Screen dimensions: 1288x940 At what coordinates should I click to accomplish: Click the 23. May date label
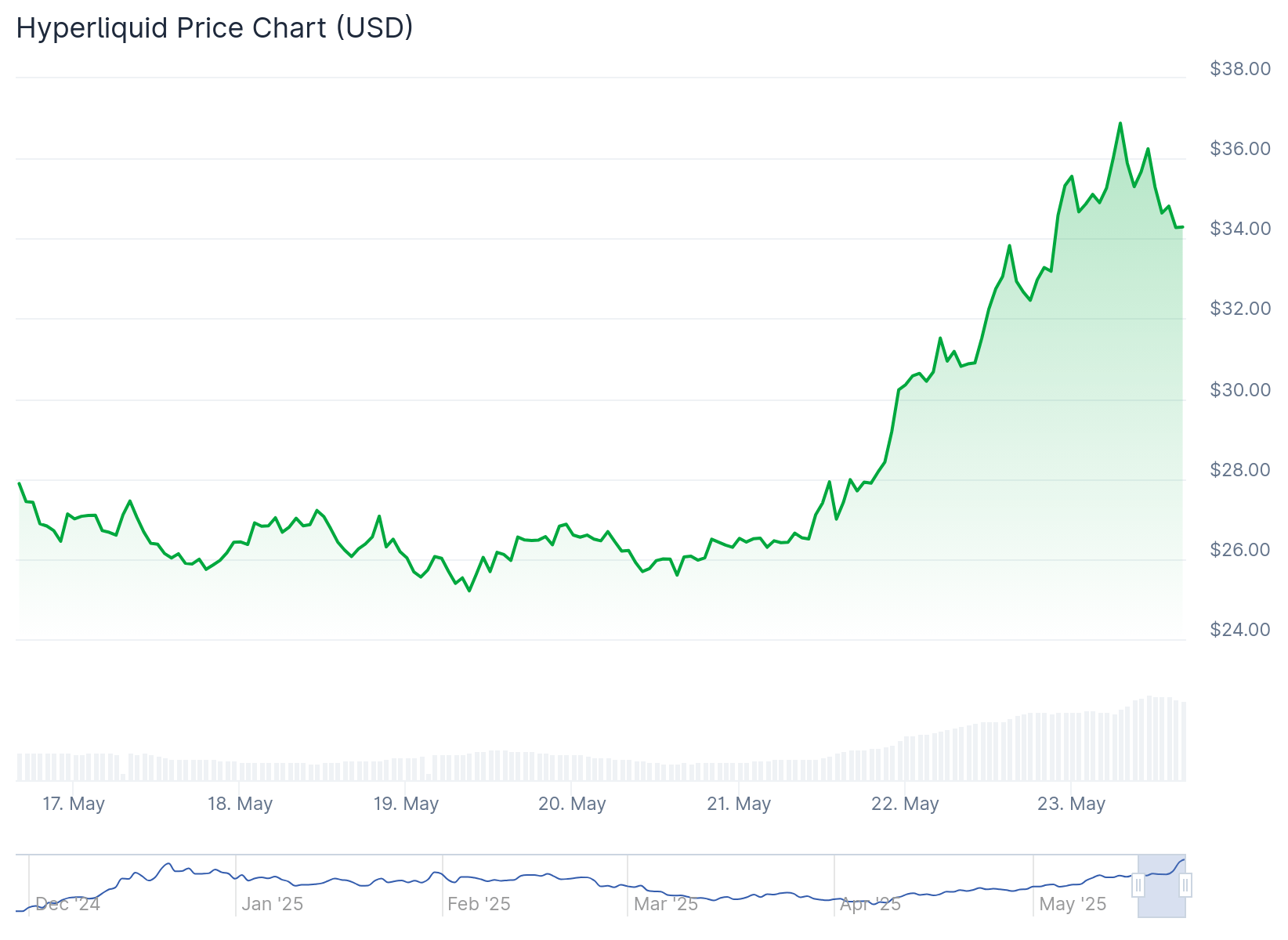(1071, 804)
